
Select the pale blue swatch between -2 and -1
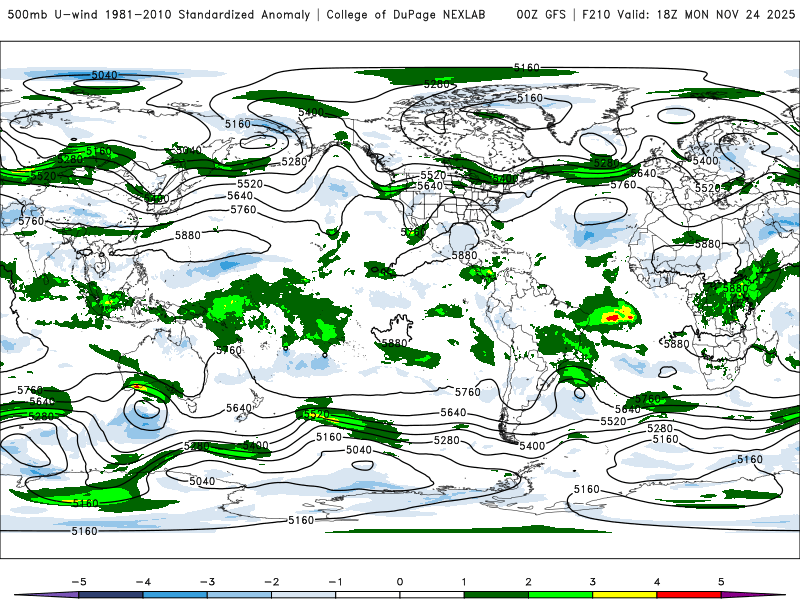(x=304, y=595)
